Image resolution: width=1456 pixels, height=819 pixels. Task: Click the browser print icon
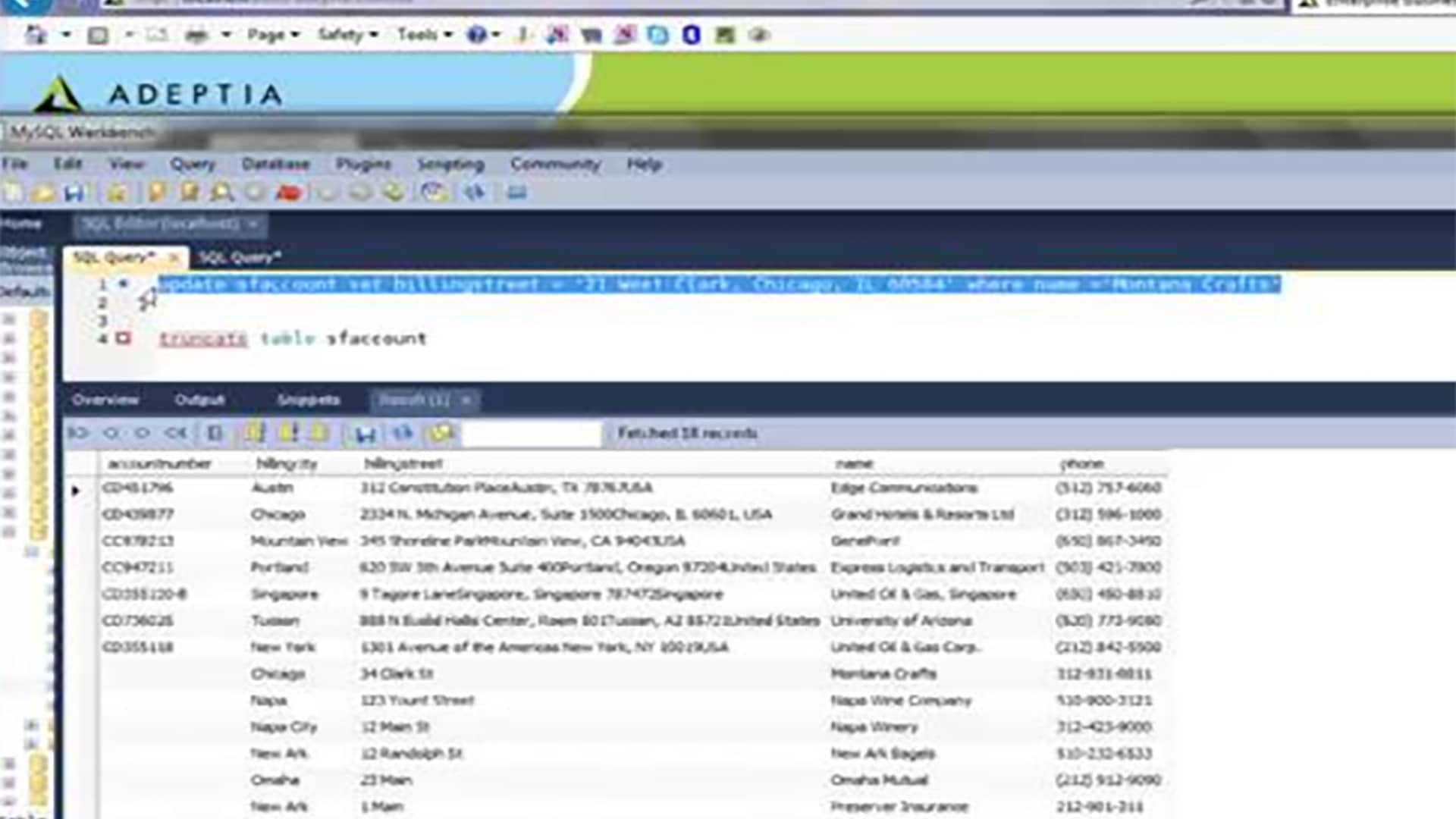click(196, 35)
